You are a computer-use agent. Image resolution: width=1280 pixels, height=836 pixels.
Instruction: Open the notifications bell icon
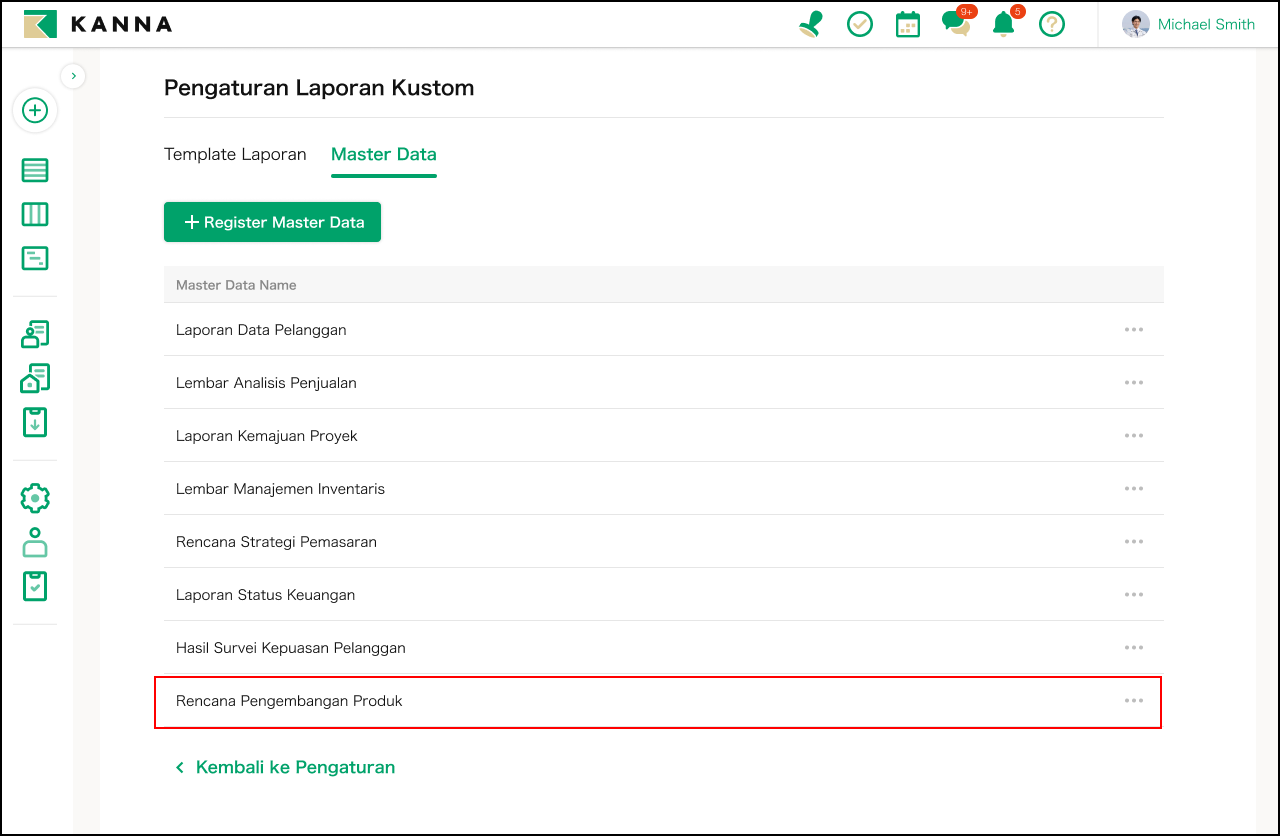1003,24
